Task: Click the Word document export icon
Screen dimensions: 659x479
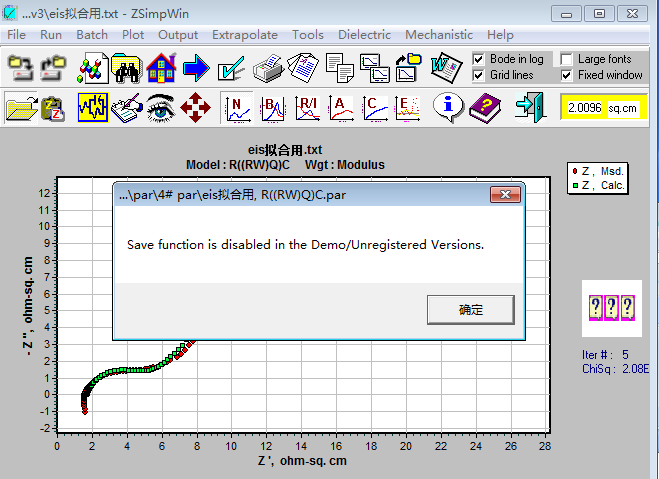Action: click(446, 68)
